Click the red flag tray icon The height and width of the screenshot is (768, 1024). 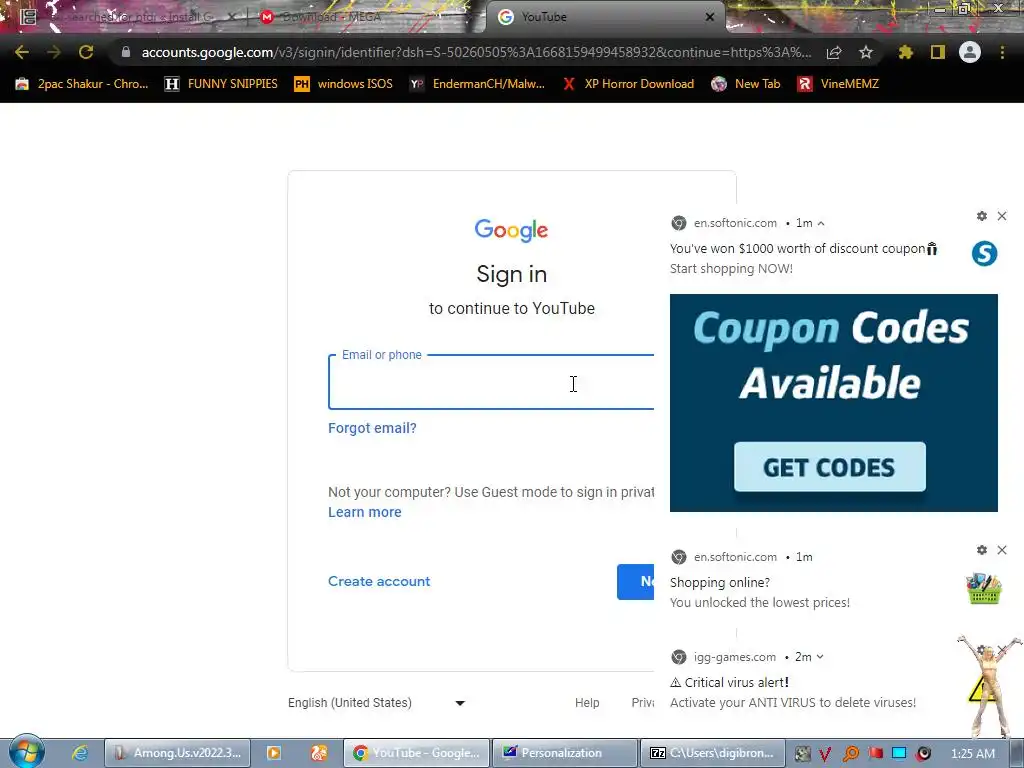pyautogui.click(x=875, y=754)
